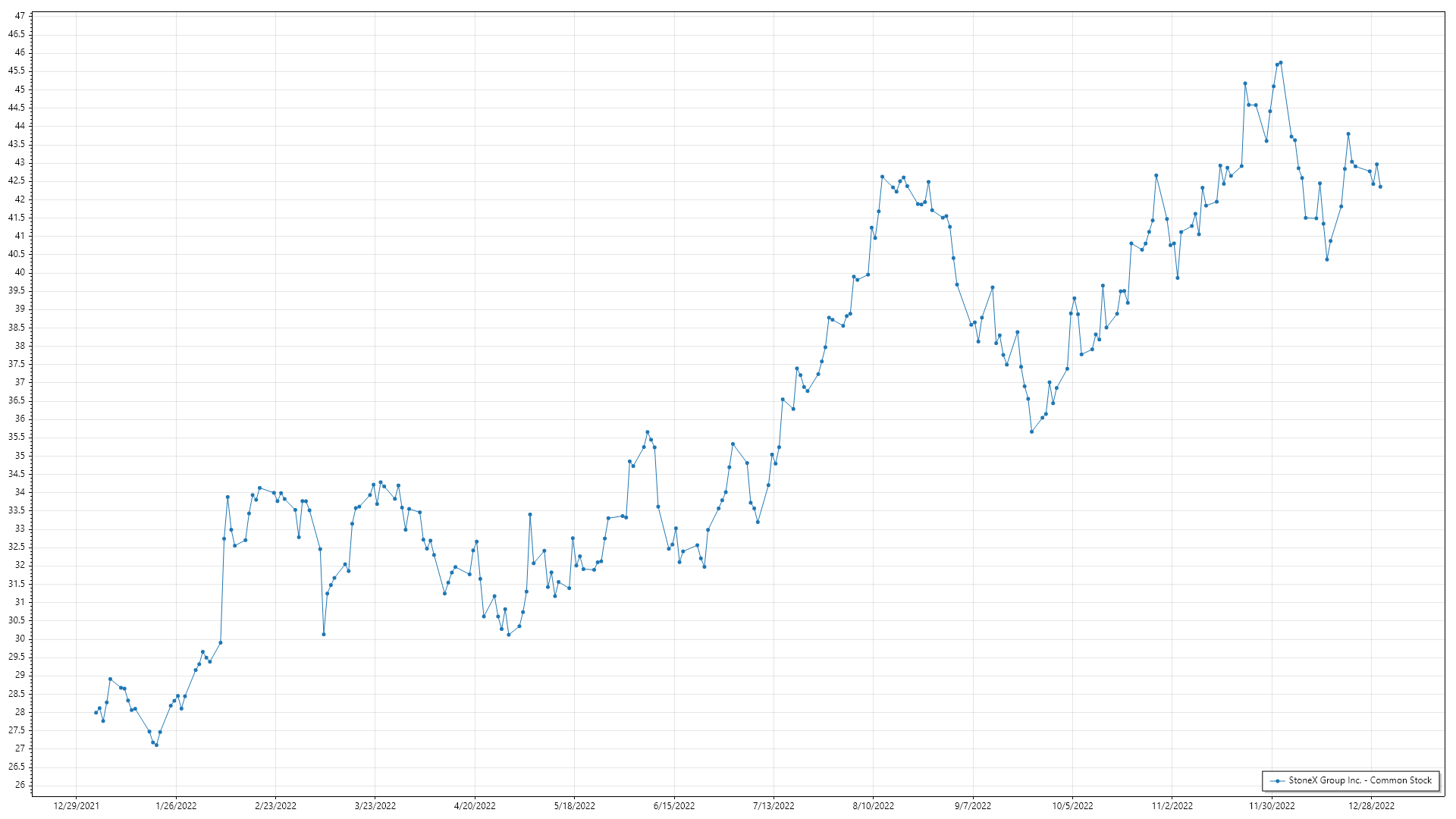Click the 6/15/2022 x-axis date label
The height and width of the screenshot is (819, 1456).
674,806
